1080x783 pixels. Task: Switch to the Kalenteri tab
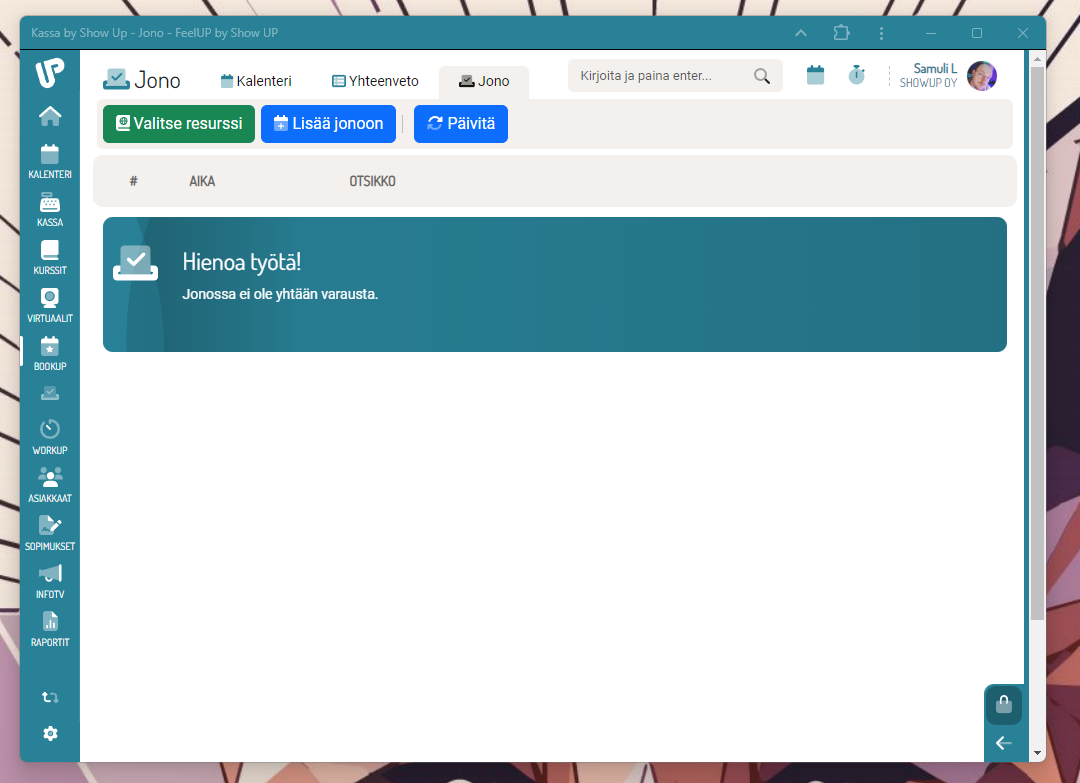coord(256,81)
